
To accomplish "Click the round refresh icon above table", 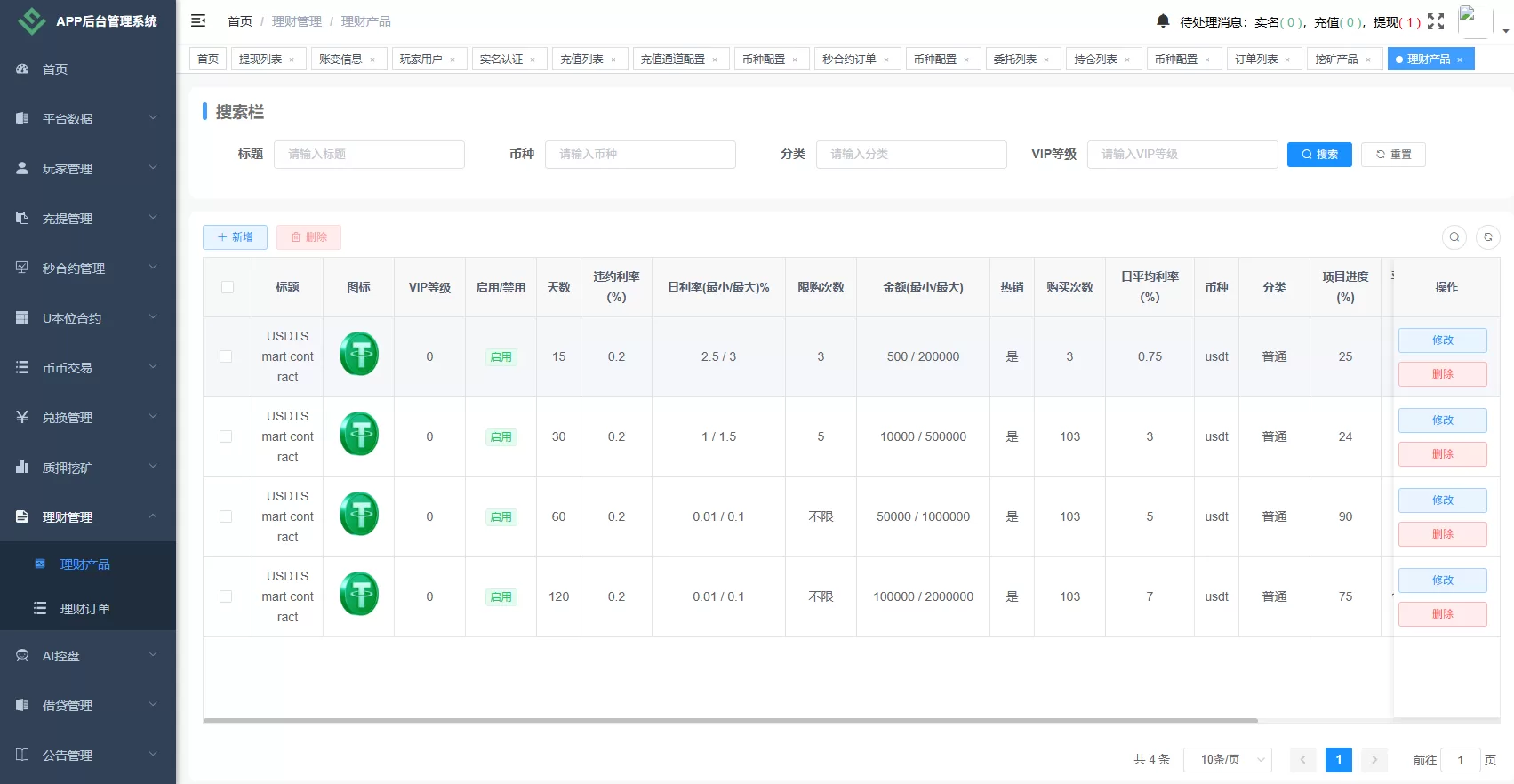I will (x=1488, y=237).
